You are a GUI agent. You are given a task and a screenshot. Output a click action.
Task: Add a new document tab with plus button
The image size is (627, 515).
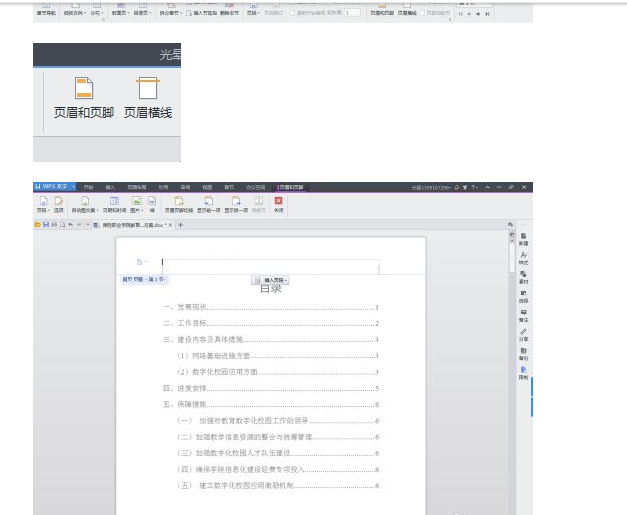[x=181, y=225]
